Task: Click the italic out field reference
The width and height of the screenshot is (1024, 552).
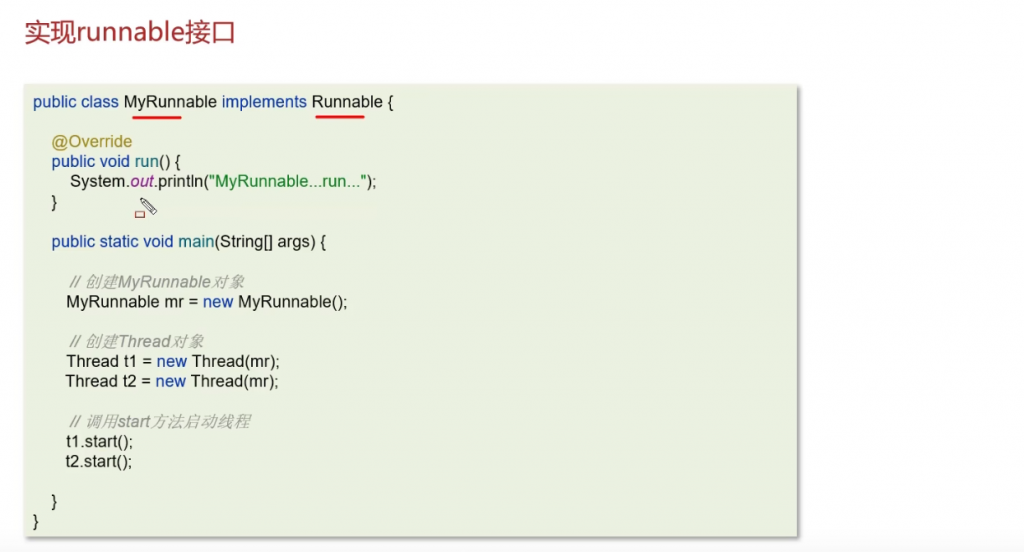Action: point(141,182)
